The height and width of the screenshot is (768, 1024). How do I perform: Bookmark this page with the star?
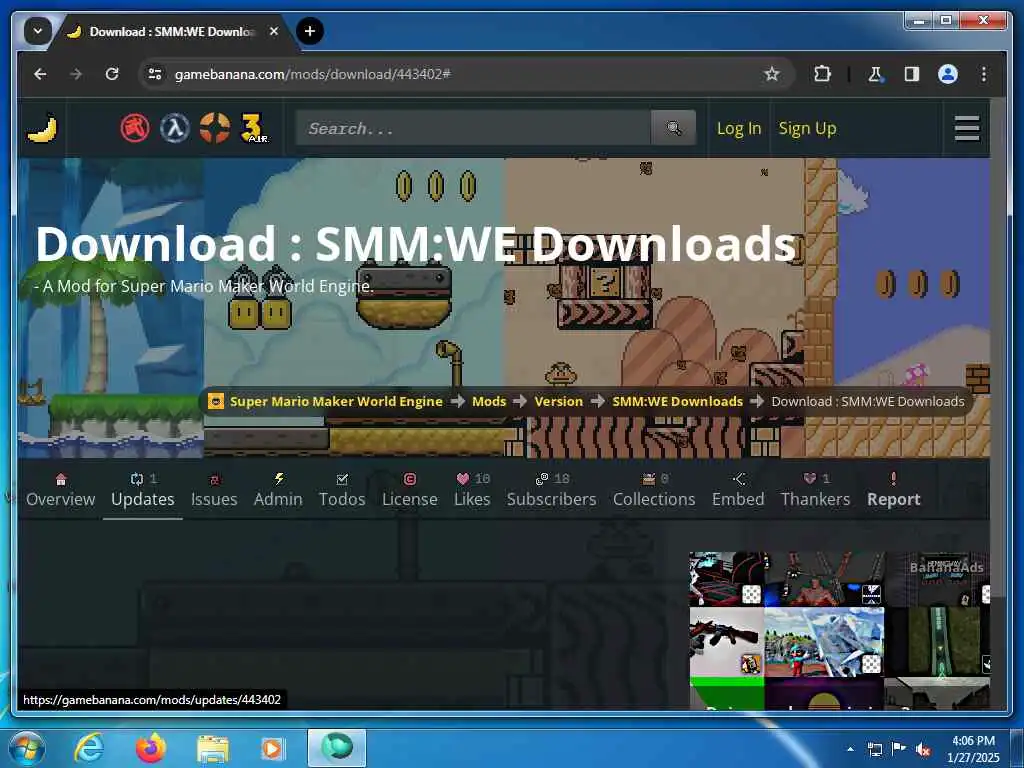click(772, 74)
